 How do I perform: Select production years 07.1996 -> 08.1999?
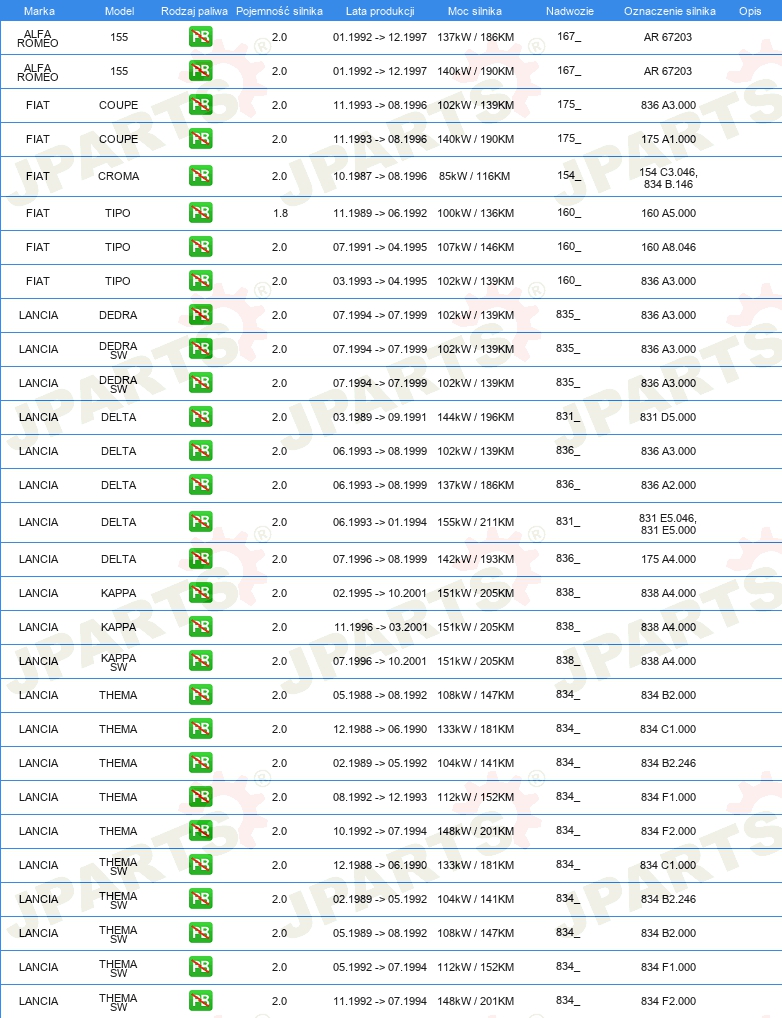pos(380,559)
